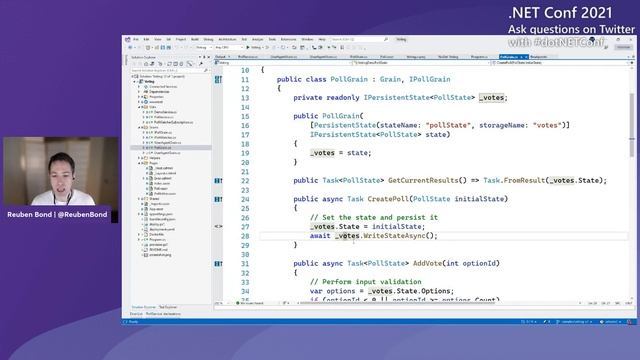Select DemoService.cs in Solution Explorer
640x360 pixels.
pos(165,112)
